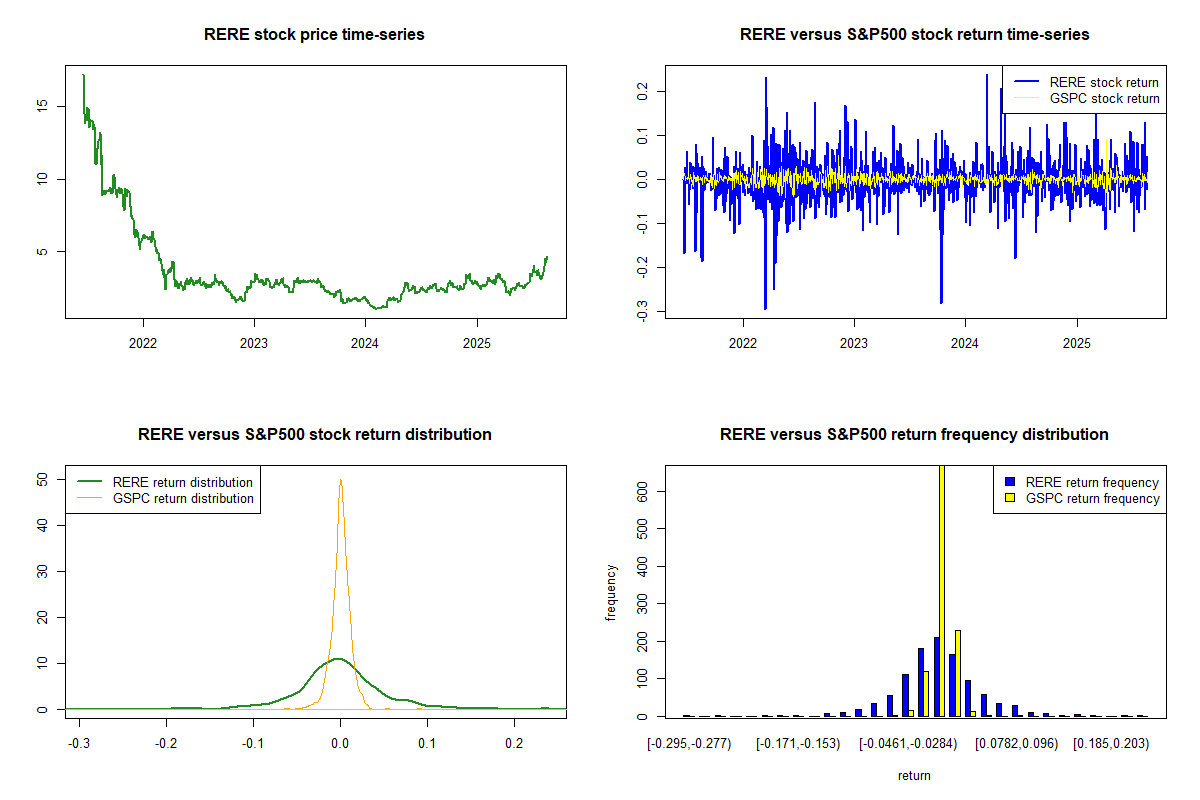Click 'RERE versus S&P500 stock return distribution' title
This screenshot has width=1200, height=800.
314,435
